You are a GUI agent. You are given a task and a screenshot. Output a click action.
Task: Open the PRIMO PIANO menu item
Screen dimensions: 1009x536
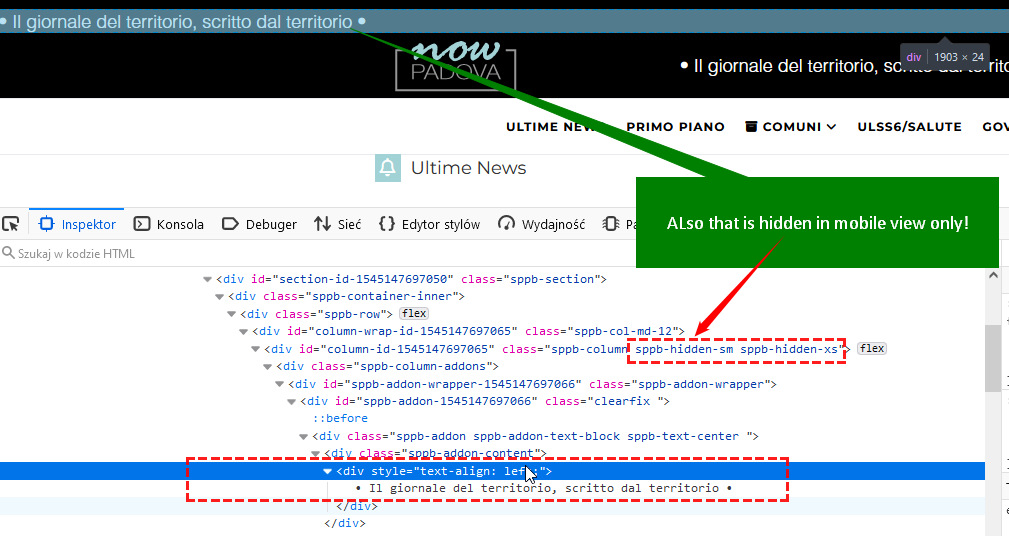coord(675,127)
